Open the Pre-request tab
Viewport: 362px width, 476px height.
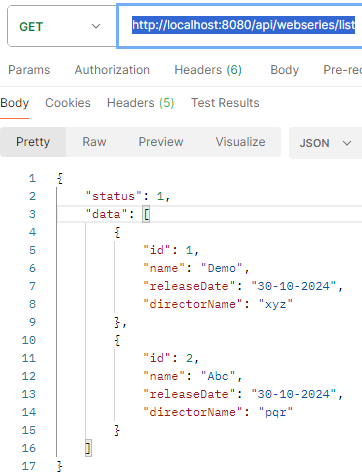342,70
